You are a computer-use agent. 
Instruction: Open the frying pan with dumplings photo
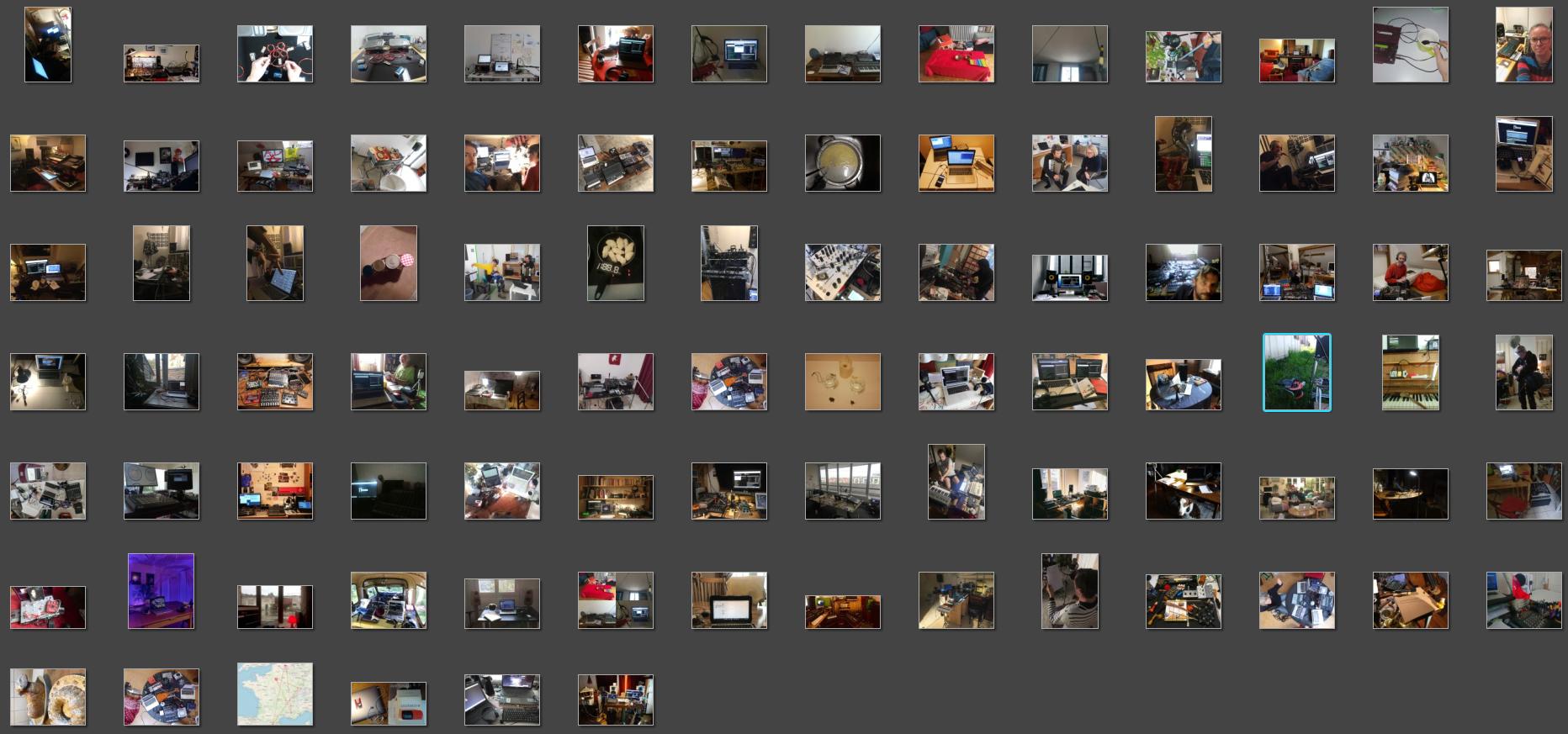(x=616, y=263)
